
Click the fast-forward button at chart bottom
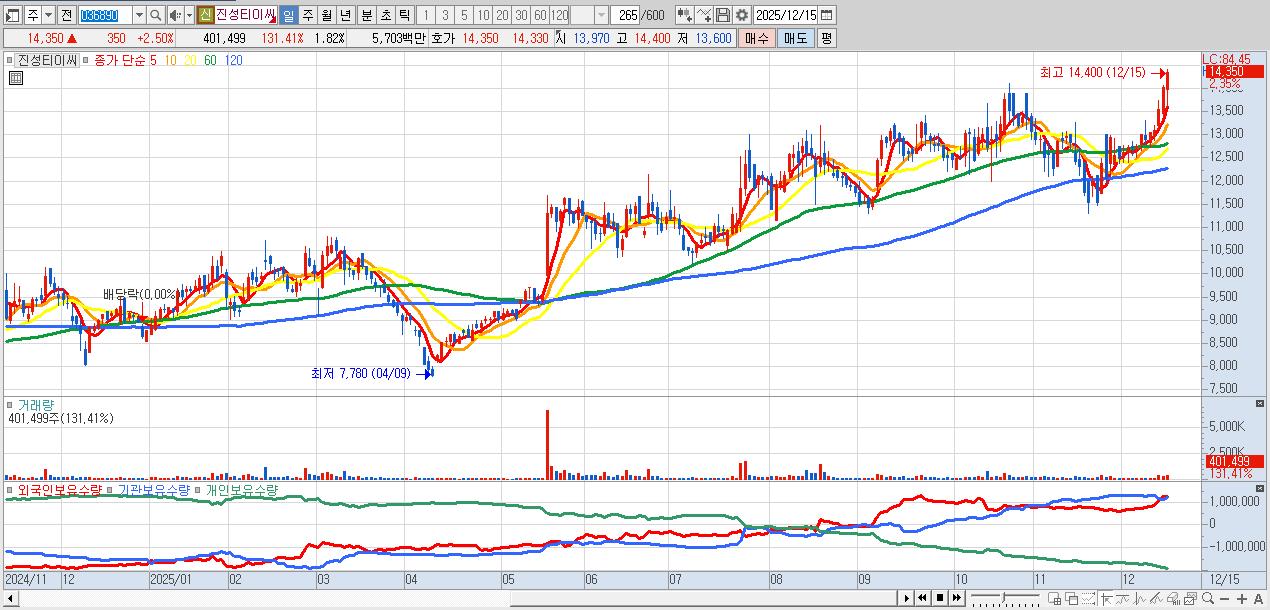(x=956, y=598)
